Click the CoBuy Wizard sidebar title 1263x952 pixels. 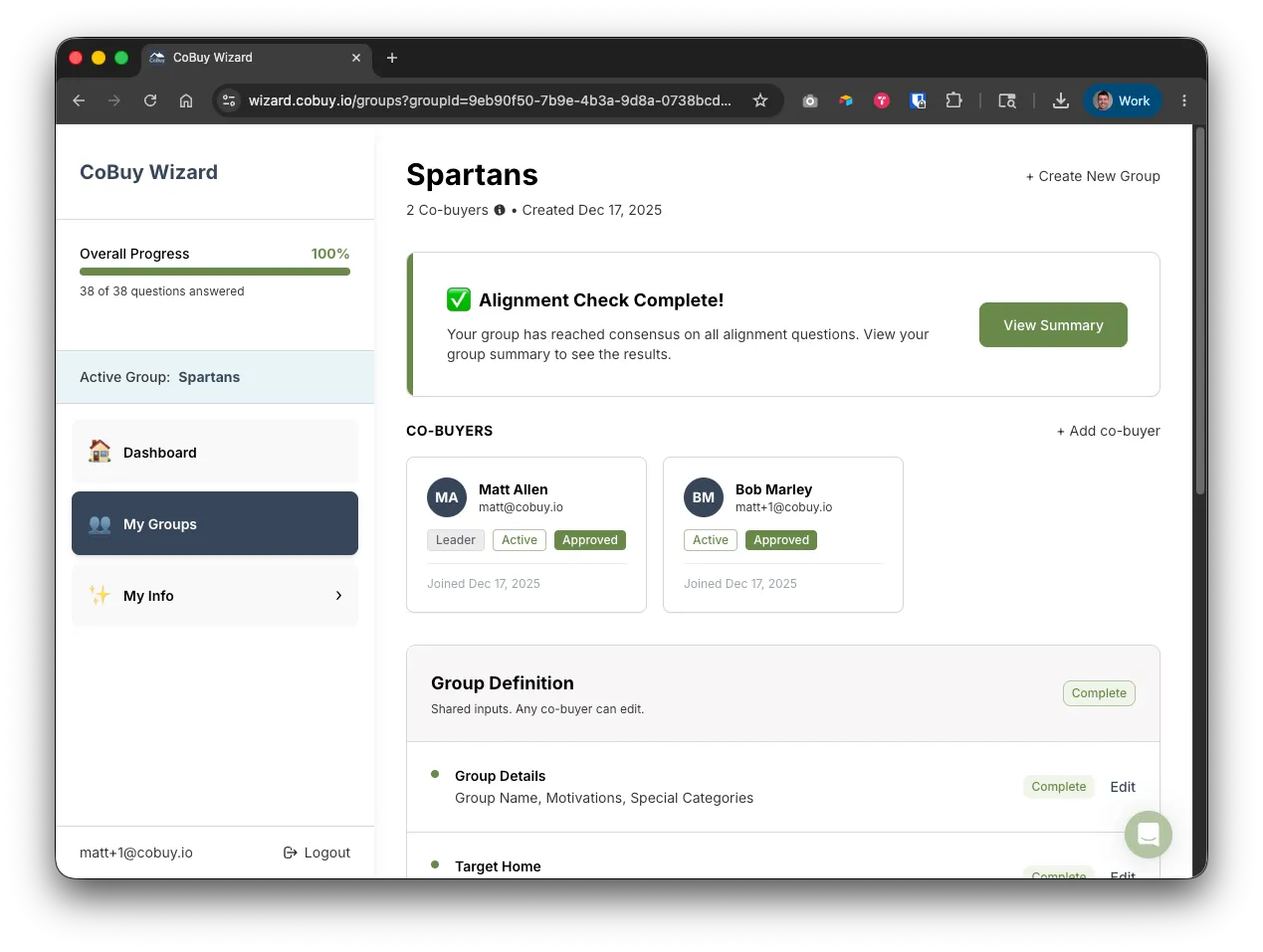click(x=148, y=172)
